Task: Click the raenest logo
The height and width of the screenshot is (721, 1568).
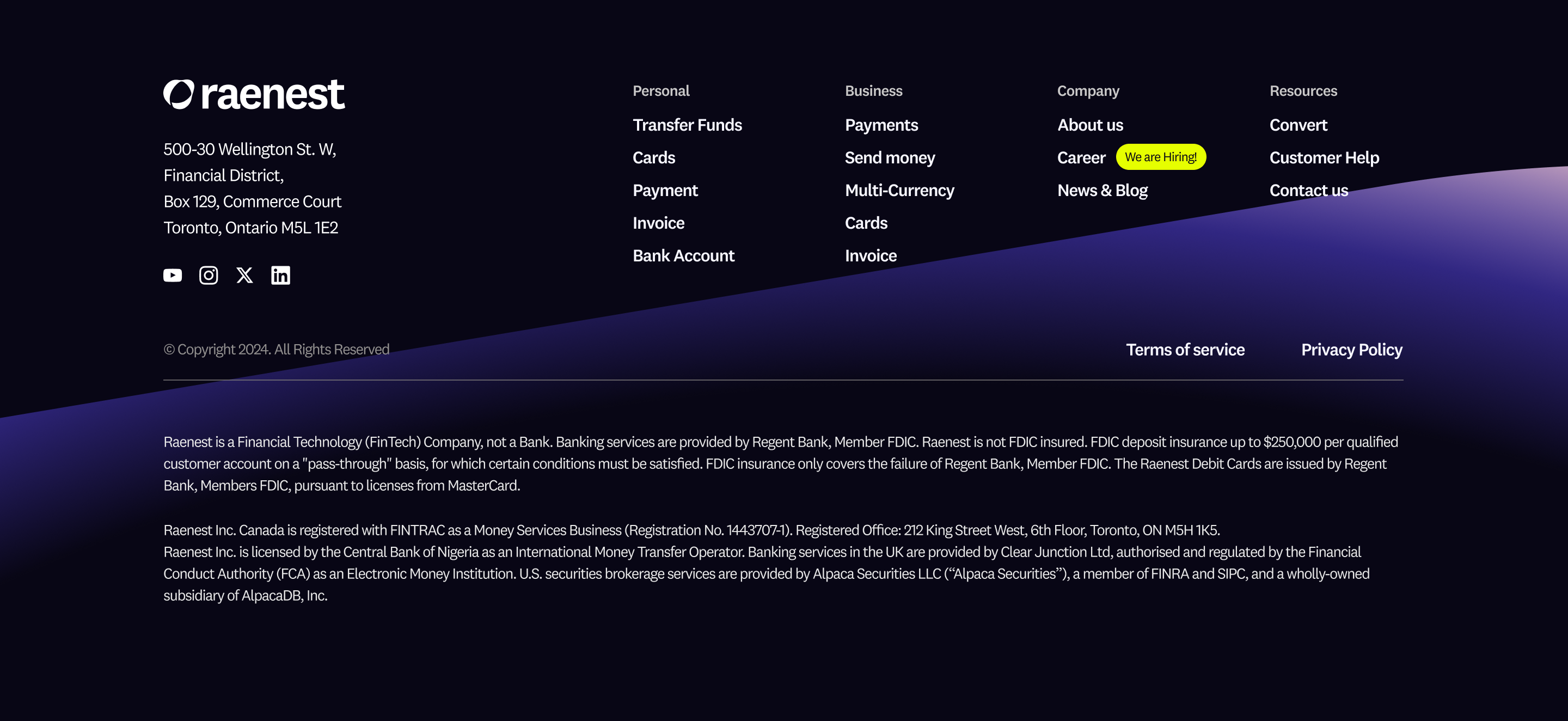Action: (x=254, y=95)
